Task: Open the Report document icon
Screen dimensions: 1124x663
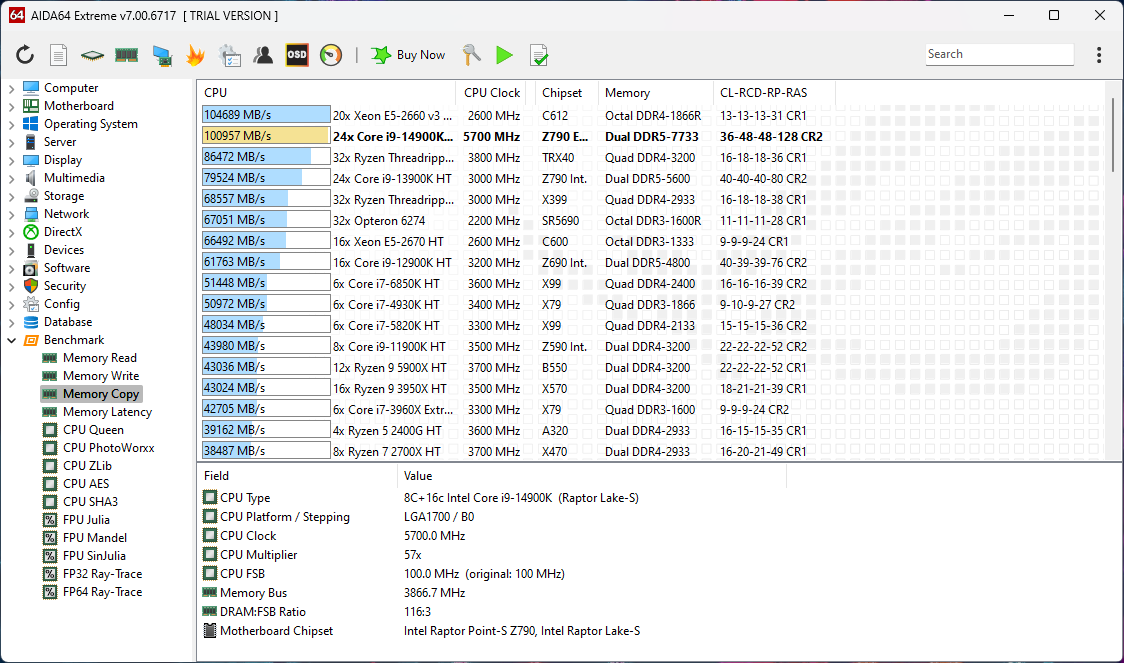Action: pyautogui.click(x=59, y=55)
